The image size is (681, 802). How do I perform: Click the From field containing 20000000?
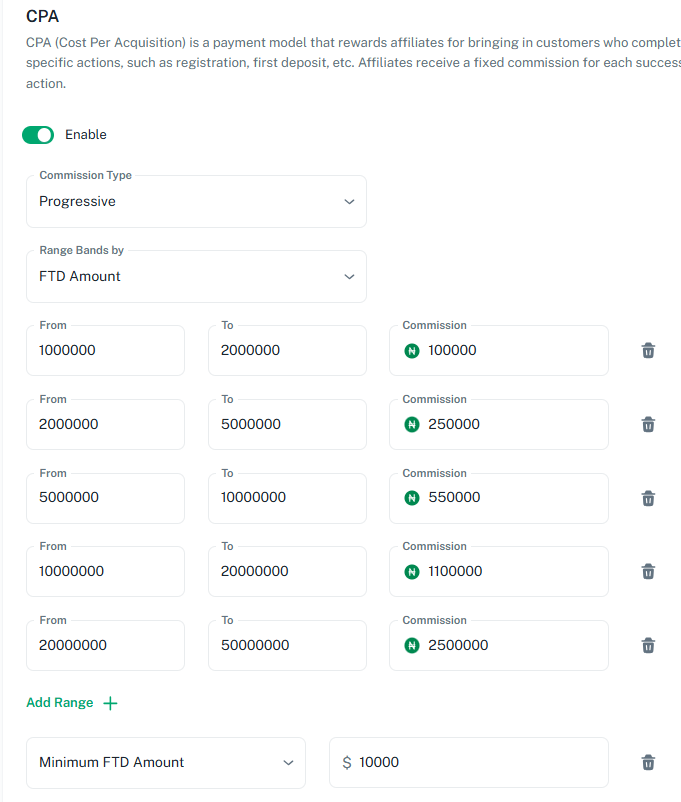[x=105, y=646]
